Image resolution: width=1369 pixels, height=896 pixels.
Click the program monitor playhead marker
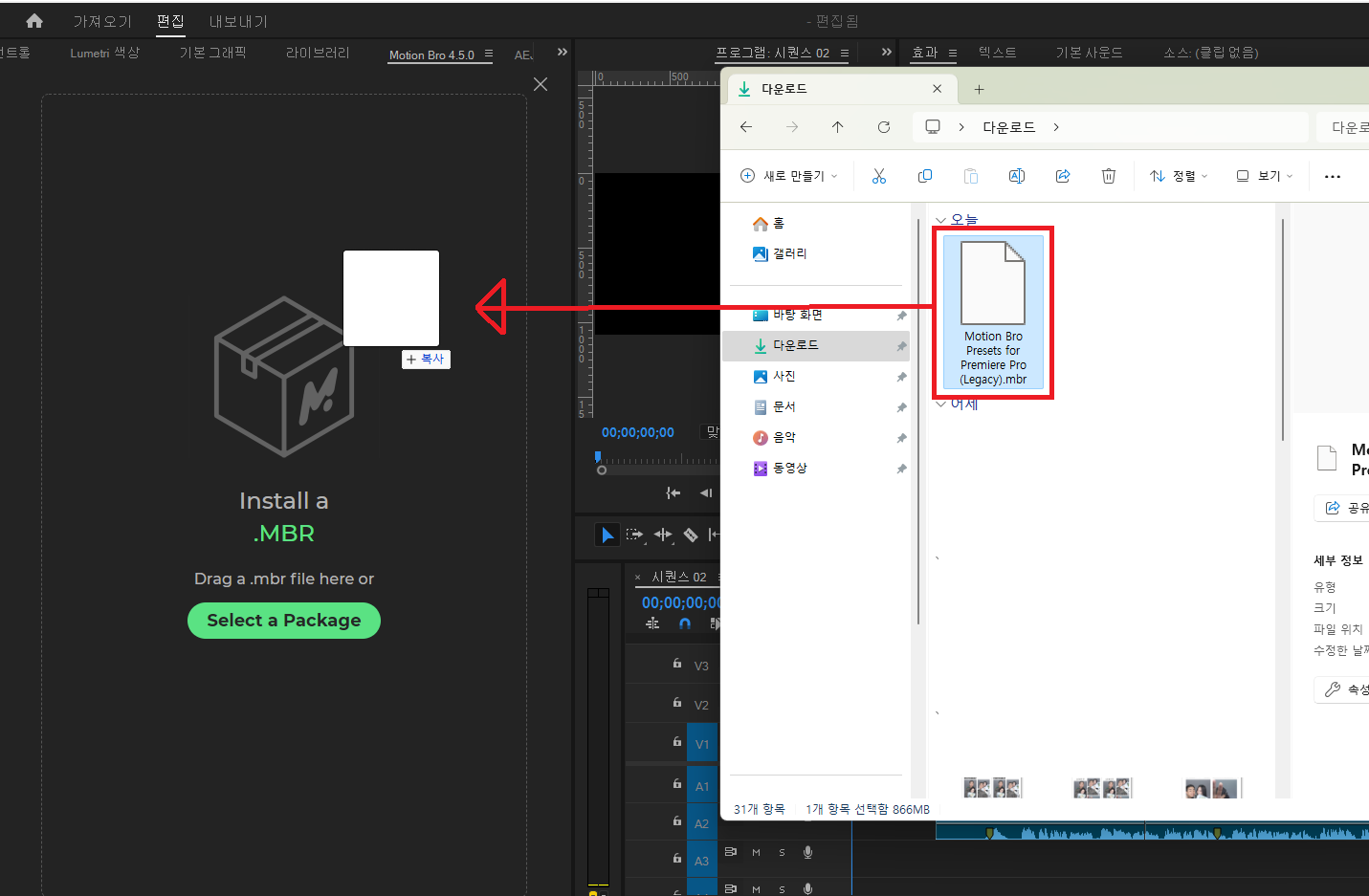coord(598,457)
